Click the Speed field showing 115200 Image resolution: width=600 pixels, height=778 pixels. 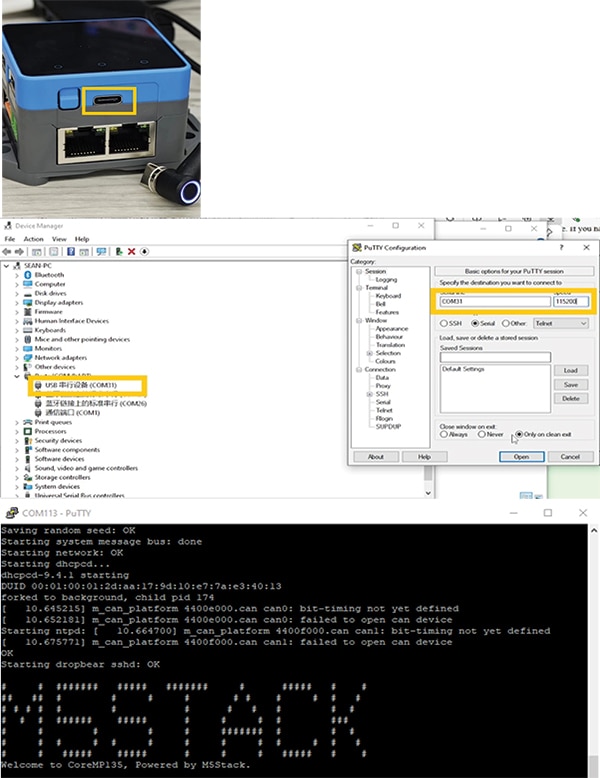click(x=573, y=301)
